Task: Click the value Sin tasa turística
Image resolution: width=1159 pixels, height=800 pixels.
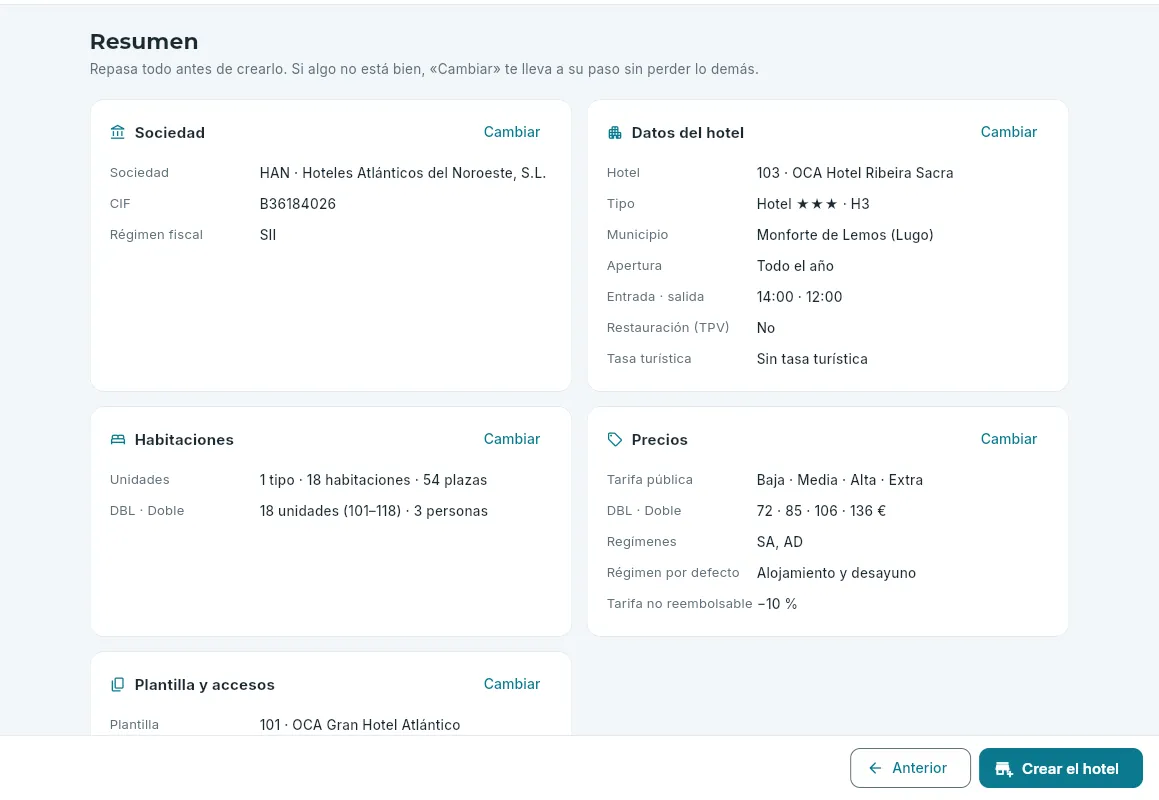Action: (x=812, y=359)
